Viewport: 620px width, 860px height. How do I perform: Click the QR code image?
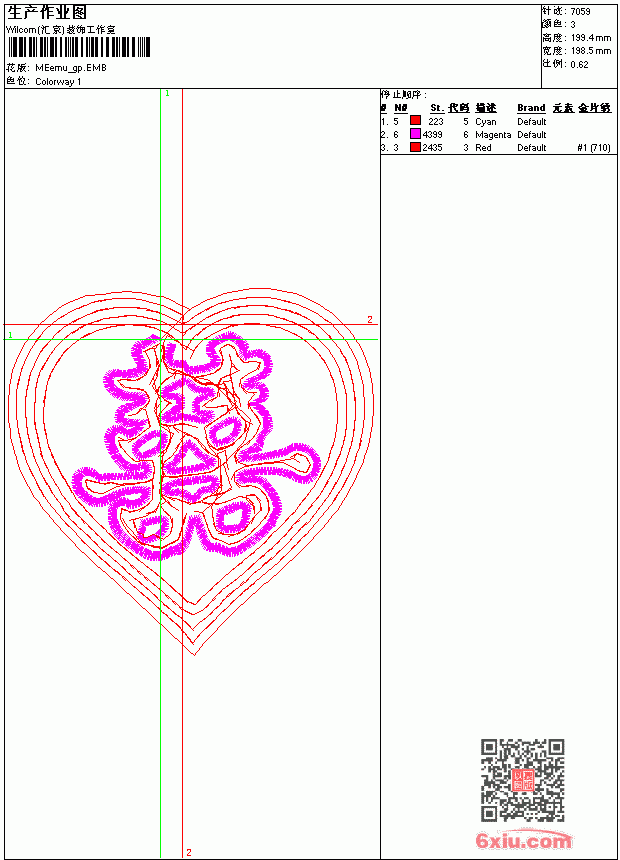(522, 780)
